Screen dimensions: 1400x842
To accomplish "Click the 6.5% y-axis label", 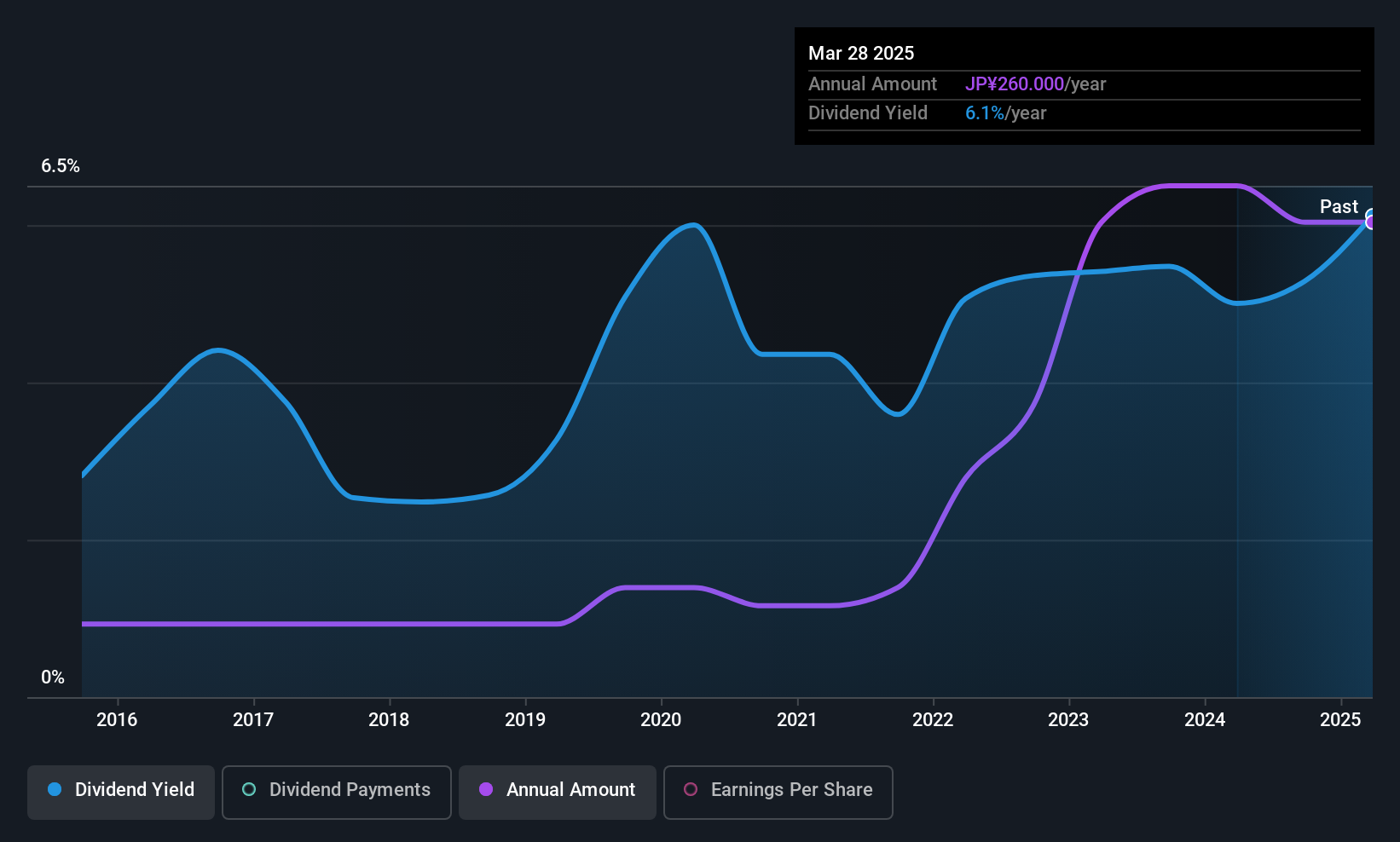I will (61, 166).
